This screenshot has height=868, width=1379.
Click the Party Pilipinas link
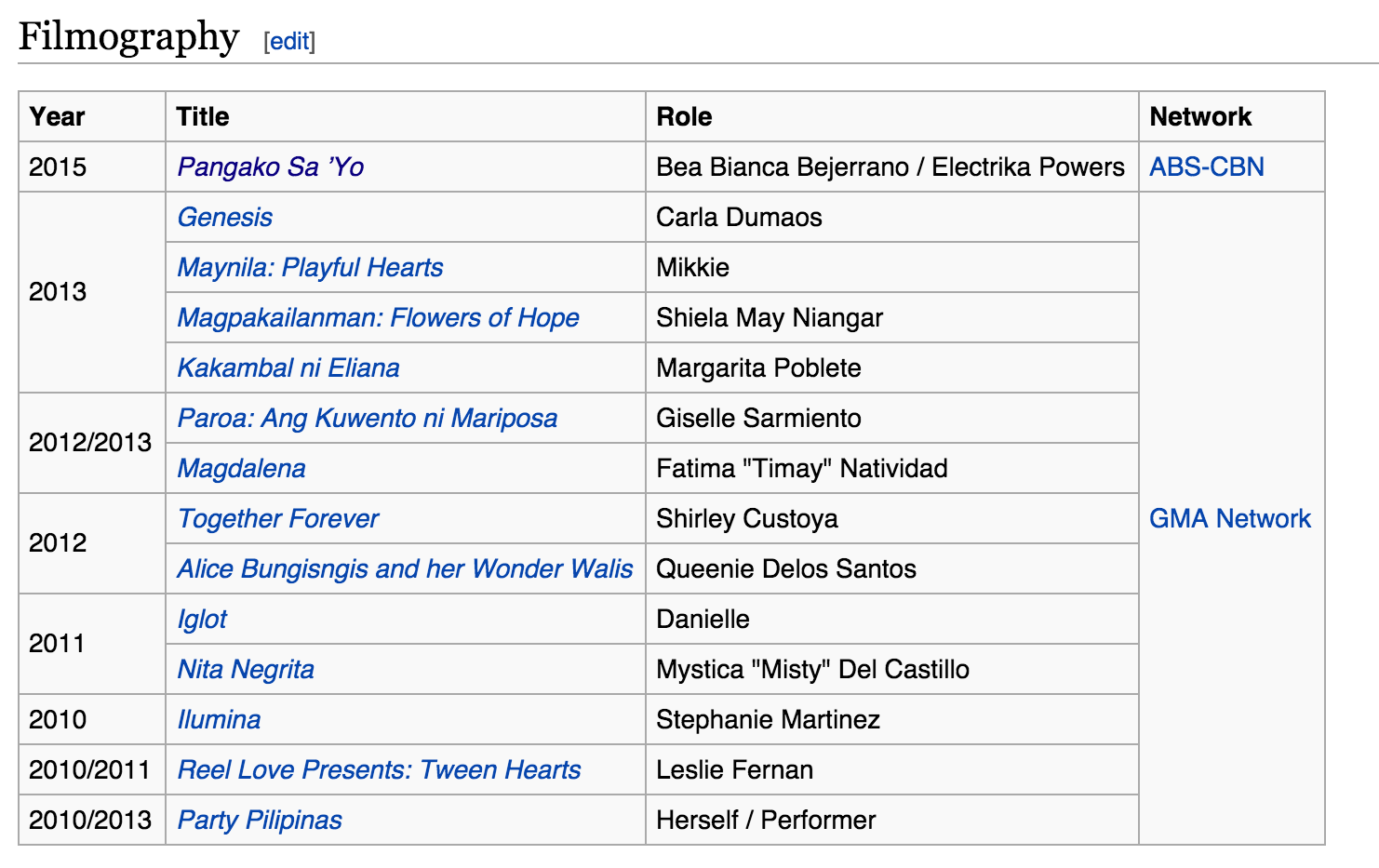[x=260, y=821]
